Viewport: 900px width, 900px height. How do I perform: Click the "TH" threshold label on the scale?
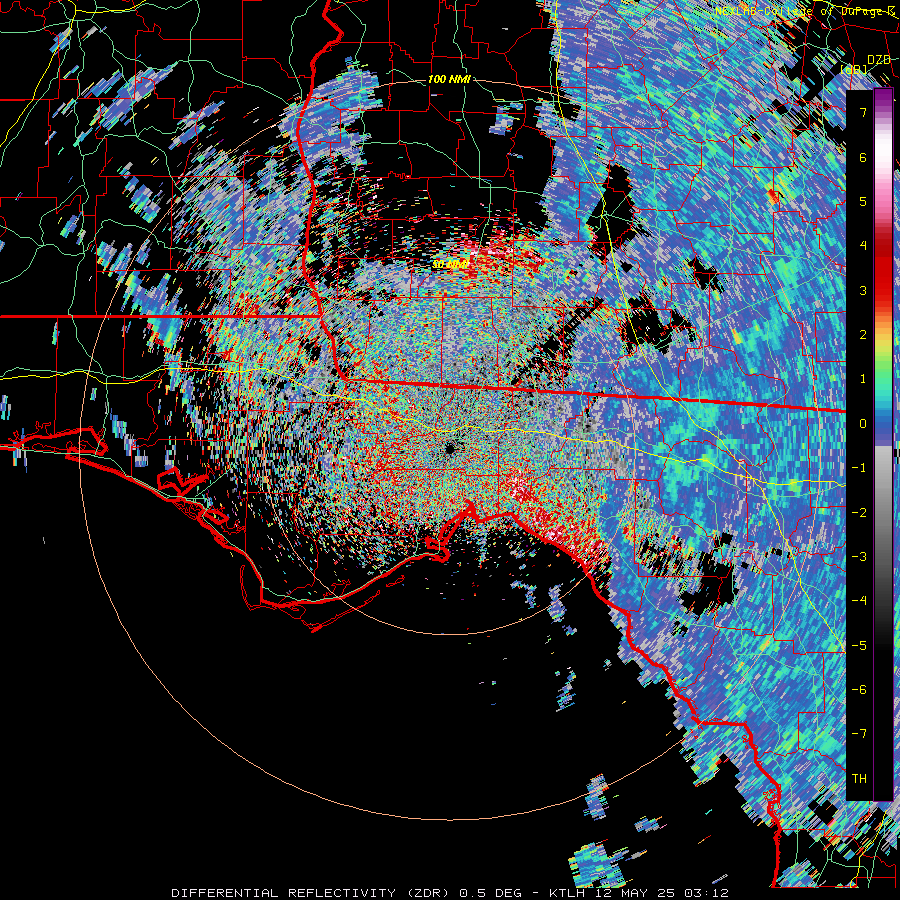click(859, 778)
